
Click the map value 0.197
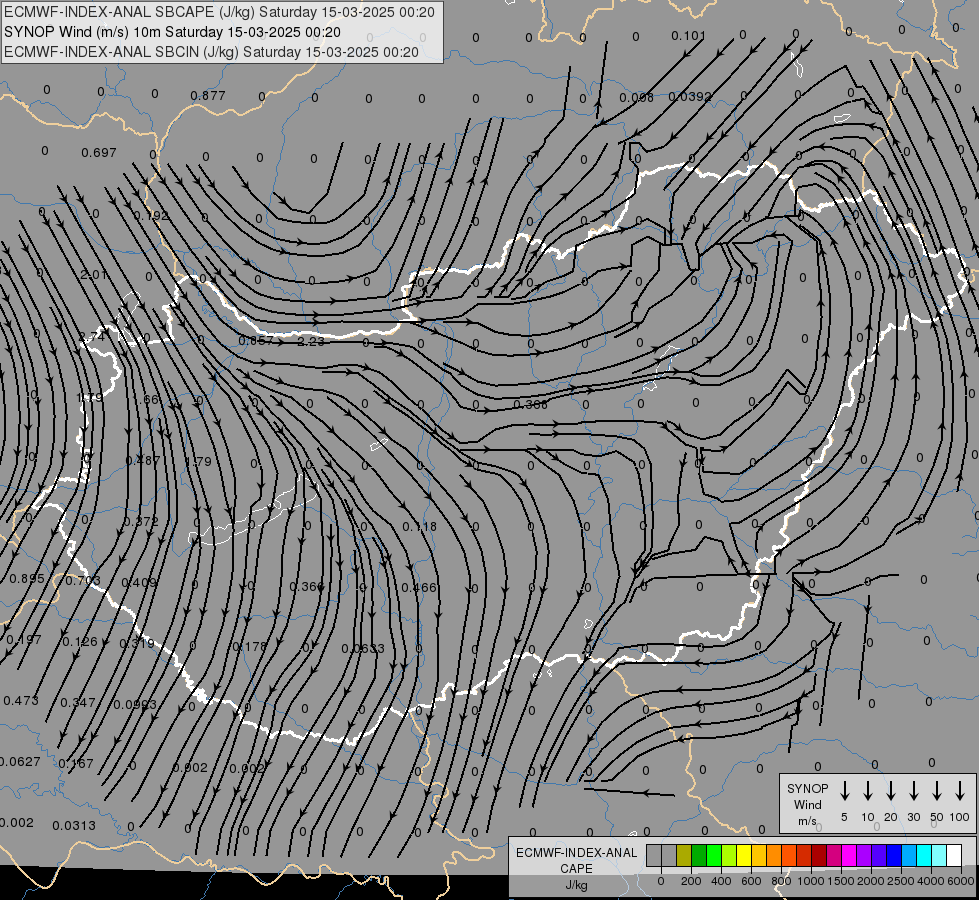[24, 639]
